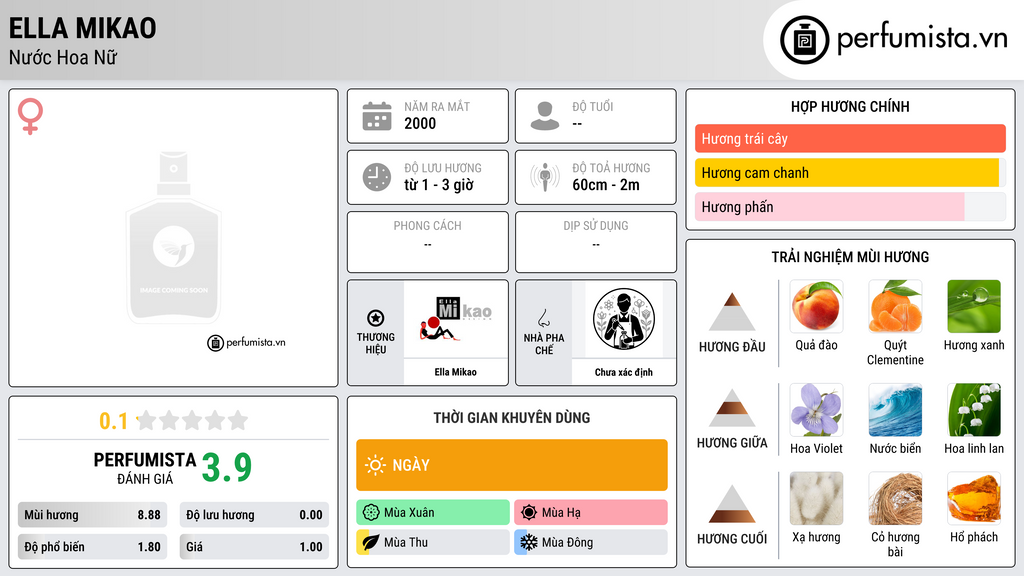Click the Hổ phách amber note image
The image size is (1024, 576).
click(x=974, y=499)
